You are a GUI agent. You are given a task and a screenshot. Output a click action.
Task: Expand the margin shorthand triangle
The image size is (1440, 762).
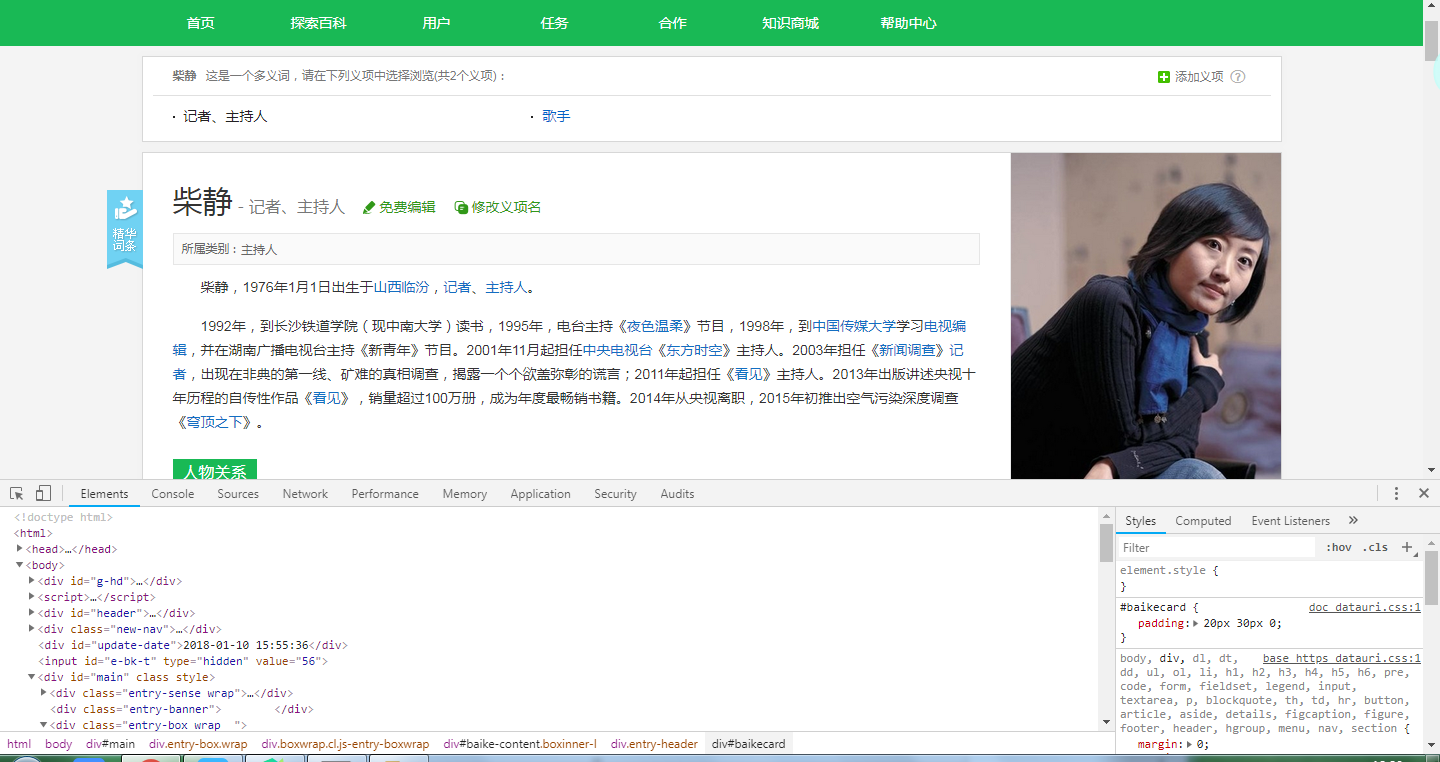[x=1191, y=744]
